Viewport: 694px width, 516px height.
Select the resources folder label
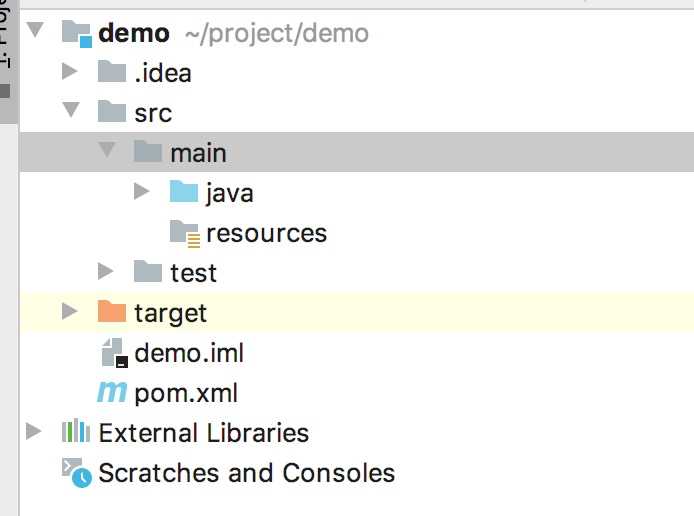point(266,233)
